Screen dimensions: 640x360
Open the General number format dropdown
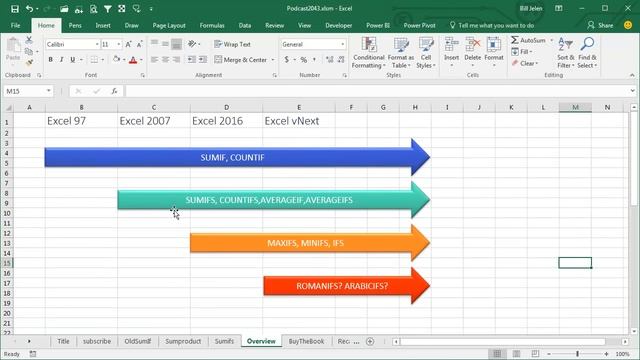click(342, 44)
